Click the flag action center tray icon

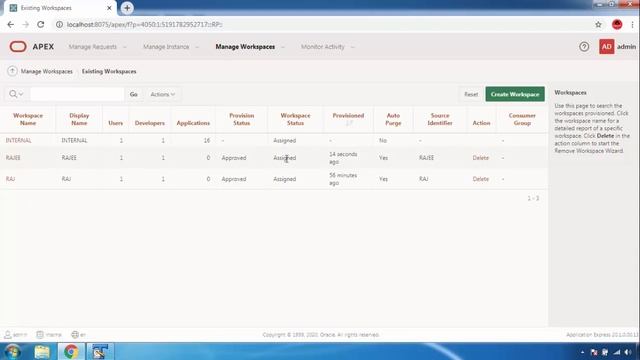pyautogui.click(x=594, y=352)
